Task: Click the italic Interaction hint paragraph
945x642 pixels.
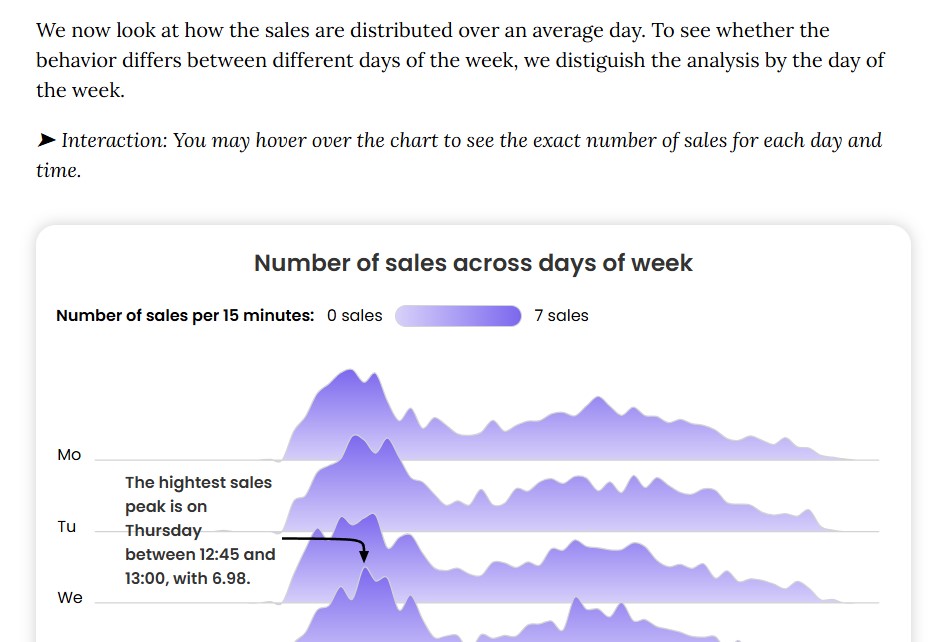Action: tap(459, 155)
